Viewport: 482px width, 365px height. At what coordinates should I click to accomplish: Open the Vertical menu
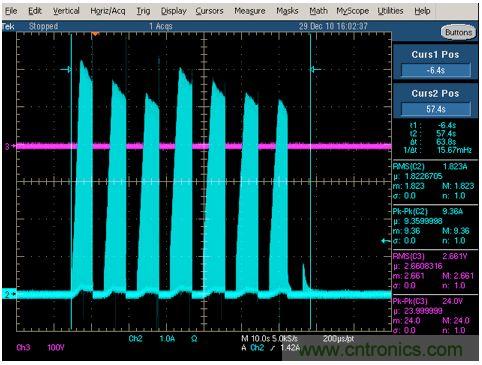pos(66,11)
